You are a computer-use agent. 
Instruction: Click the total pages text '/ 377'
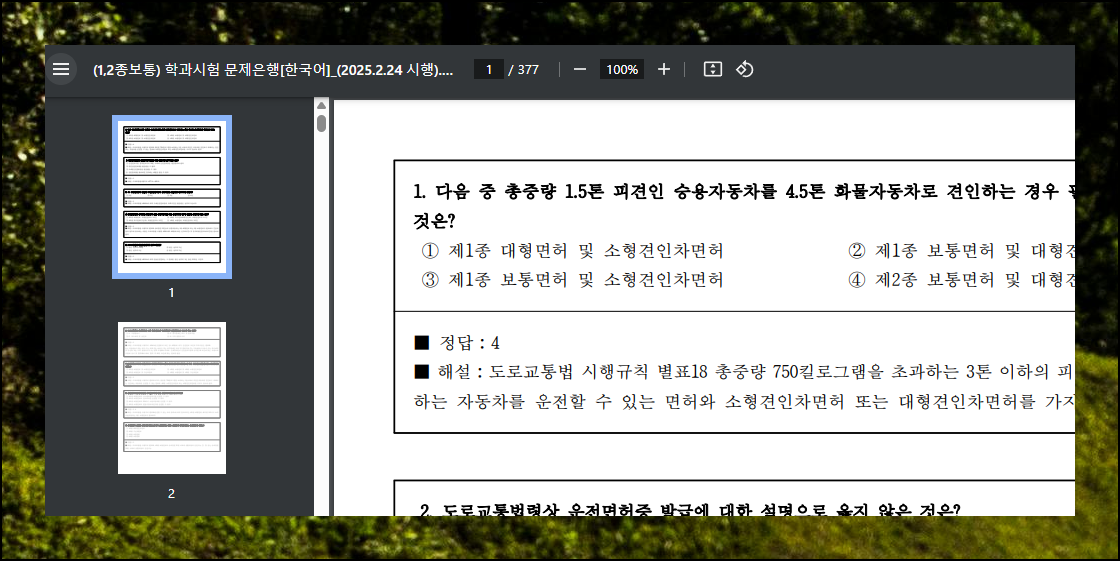(524, 69)
